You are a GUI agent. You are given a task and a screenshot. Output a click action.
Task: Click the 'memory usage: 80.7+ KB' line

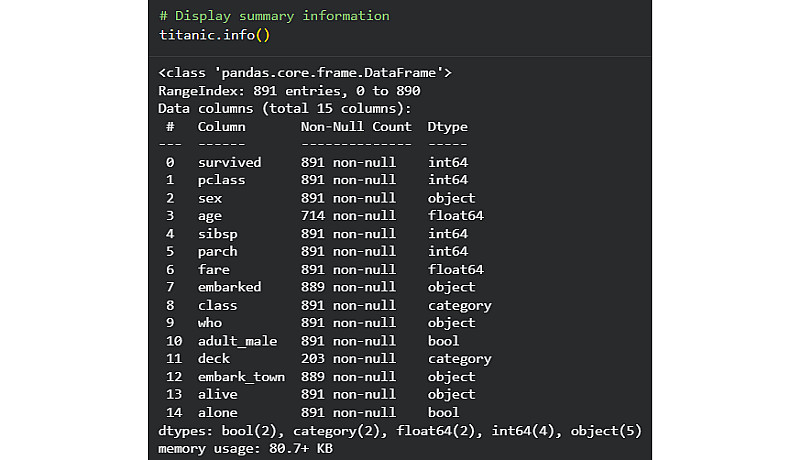[x=245, y=448]
